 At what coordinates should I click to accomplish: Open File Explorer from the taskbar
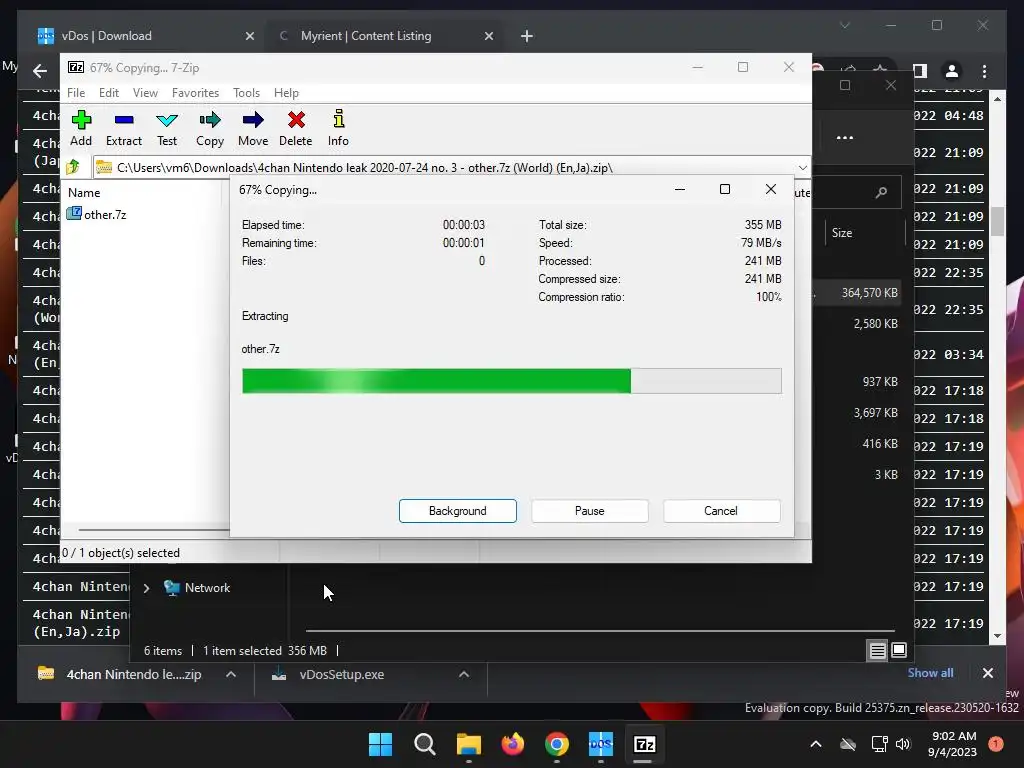(x=468, y=744)
